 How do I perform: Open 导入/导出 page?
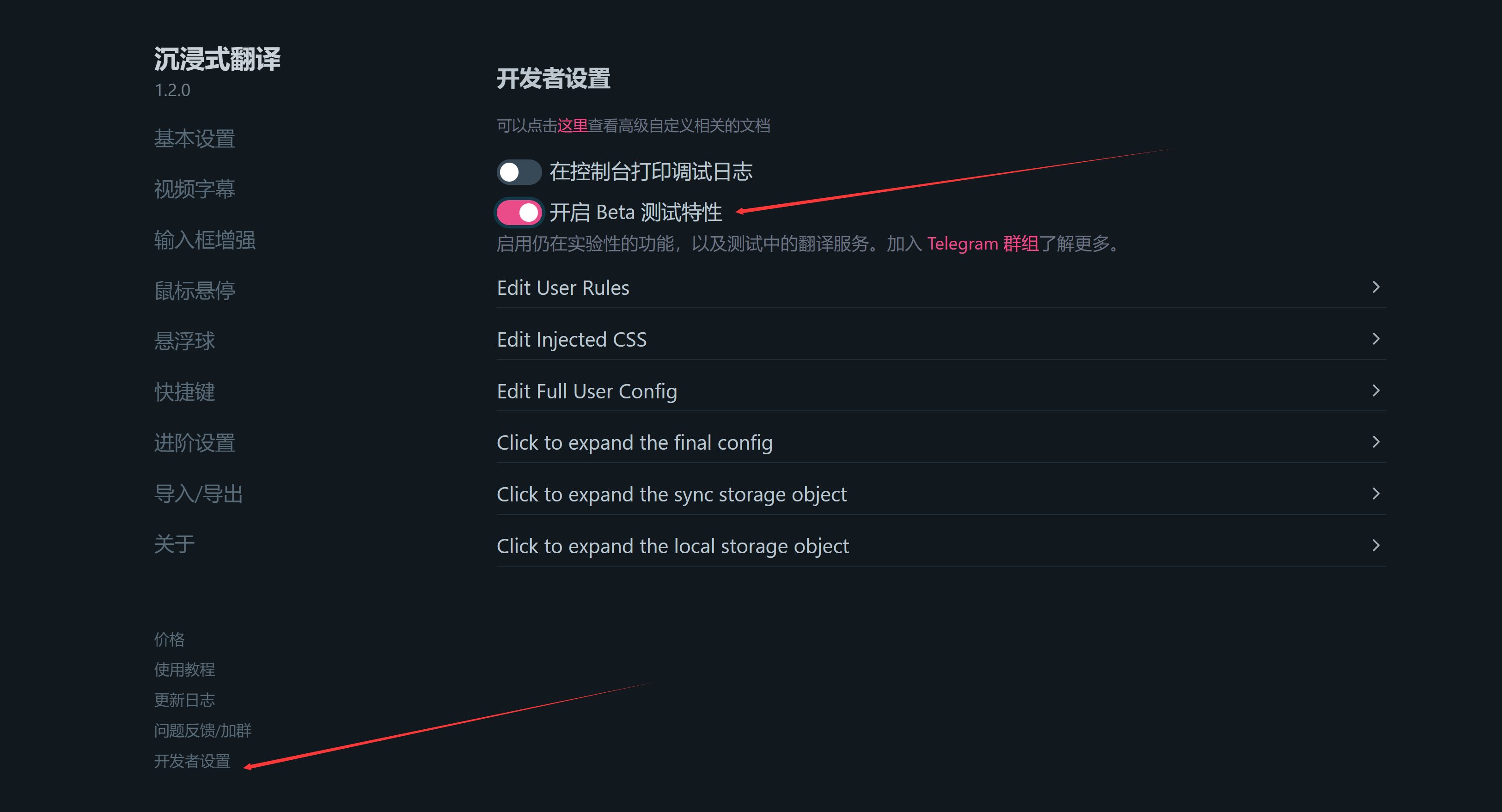click(198, 494)
